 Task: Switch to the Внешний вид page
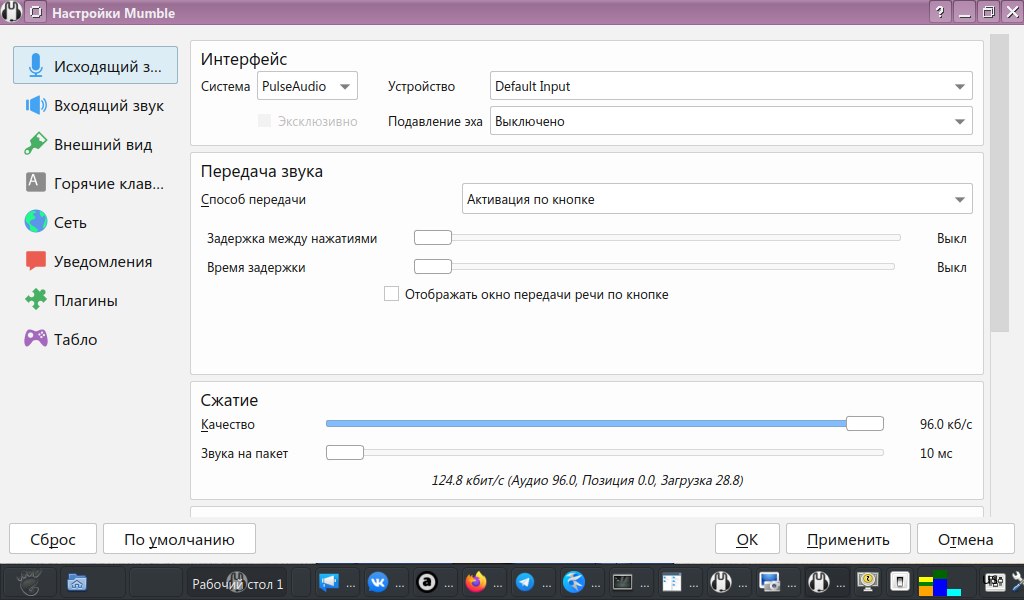click(95, 144)
